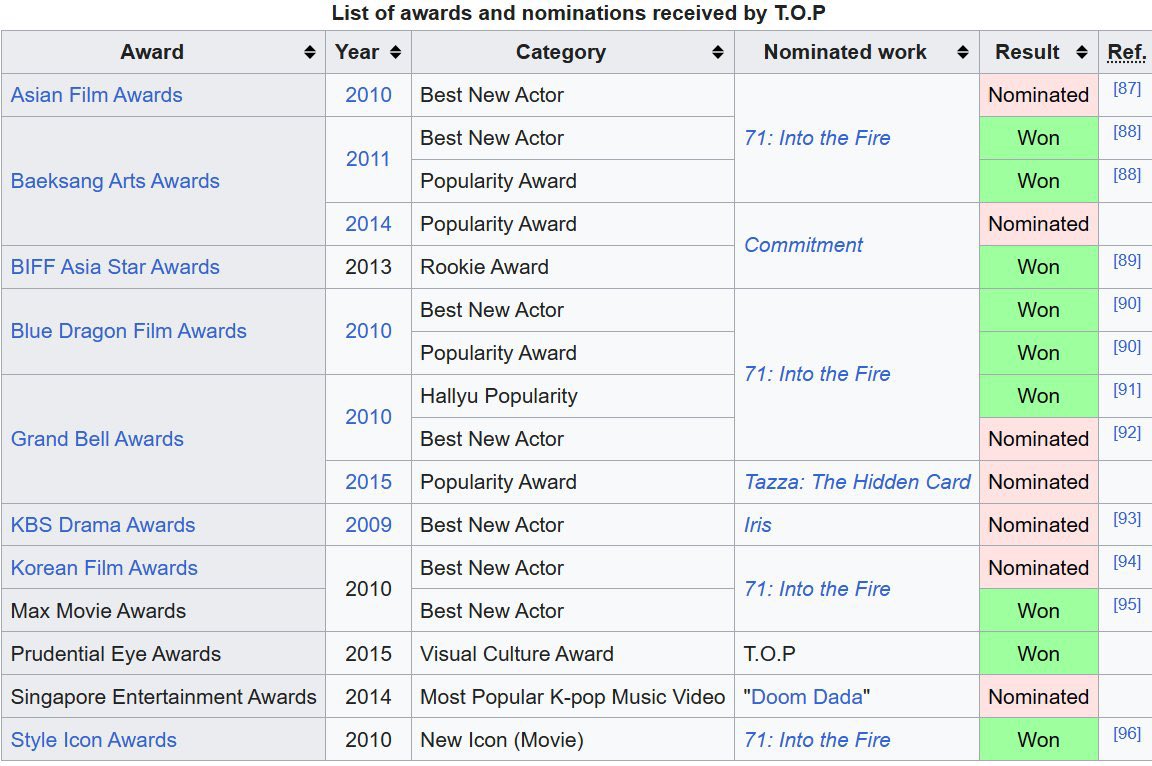
Task: Select Won result in Prudential Eye row
Action: coord(1039,654)
